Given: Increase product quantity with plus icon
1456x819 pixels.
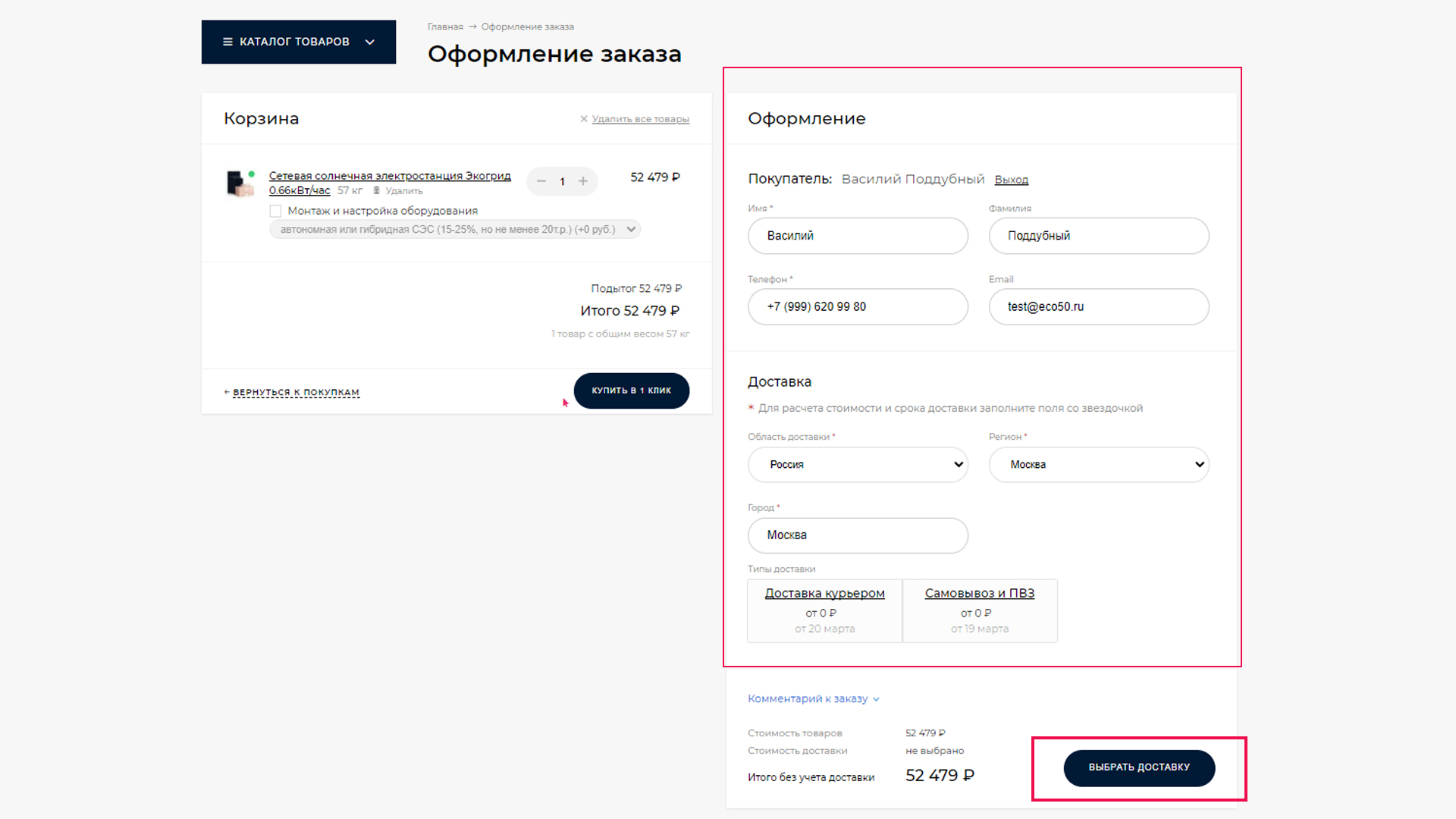Looking at the screenshot, I should pos(583,181).
